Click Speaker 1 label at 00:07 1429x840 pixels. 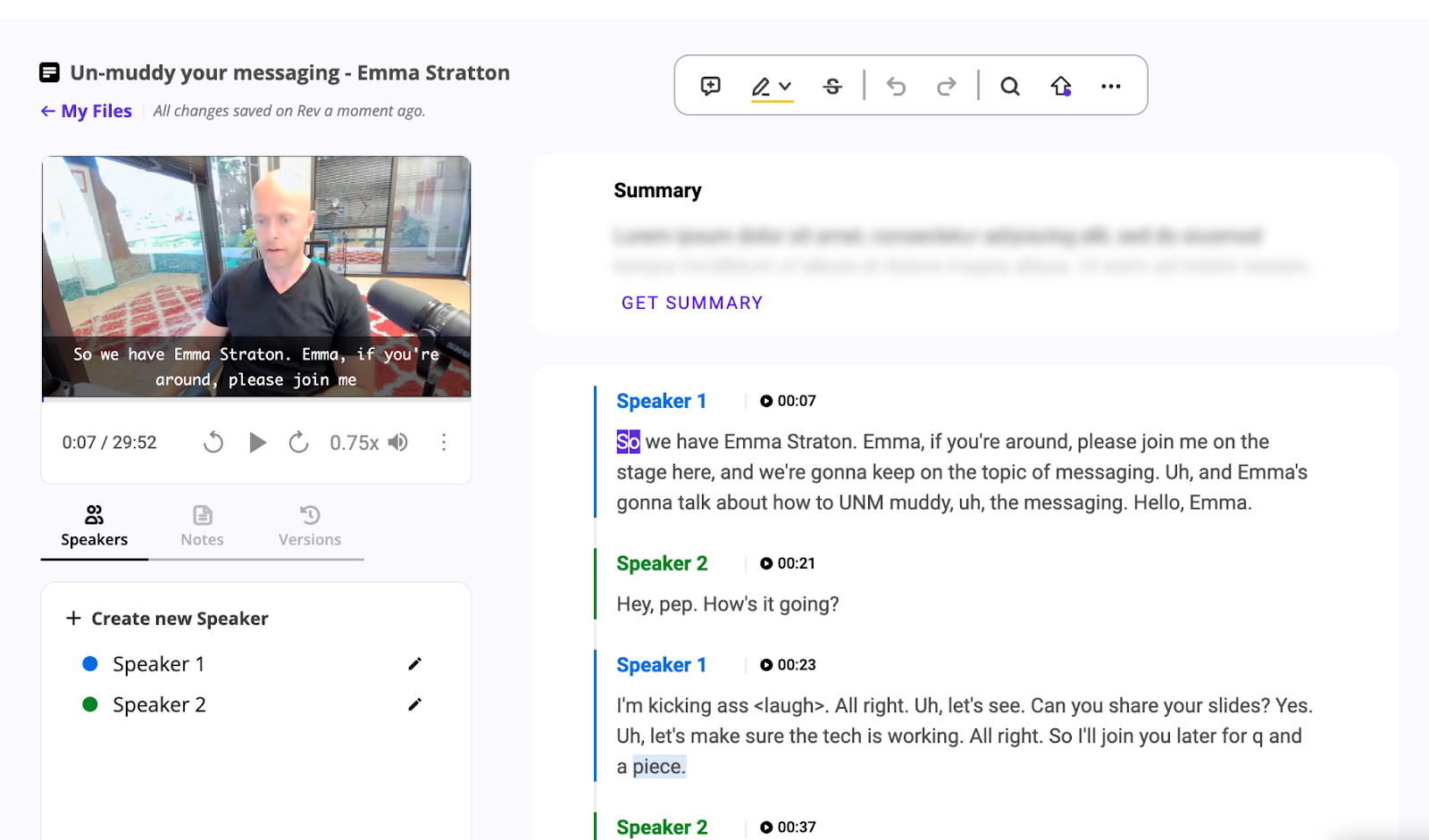click(x=662, y=402)
